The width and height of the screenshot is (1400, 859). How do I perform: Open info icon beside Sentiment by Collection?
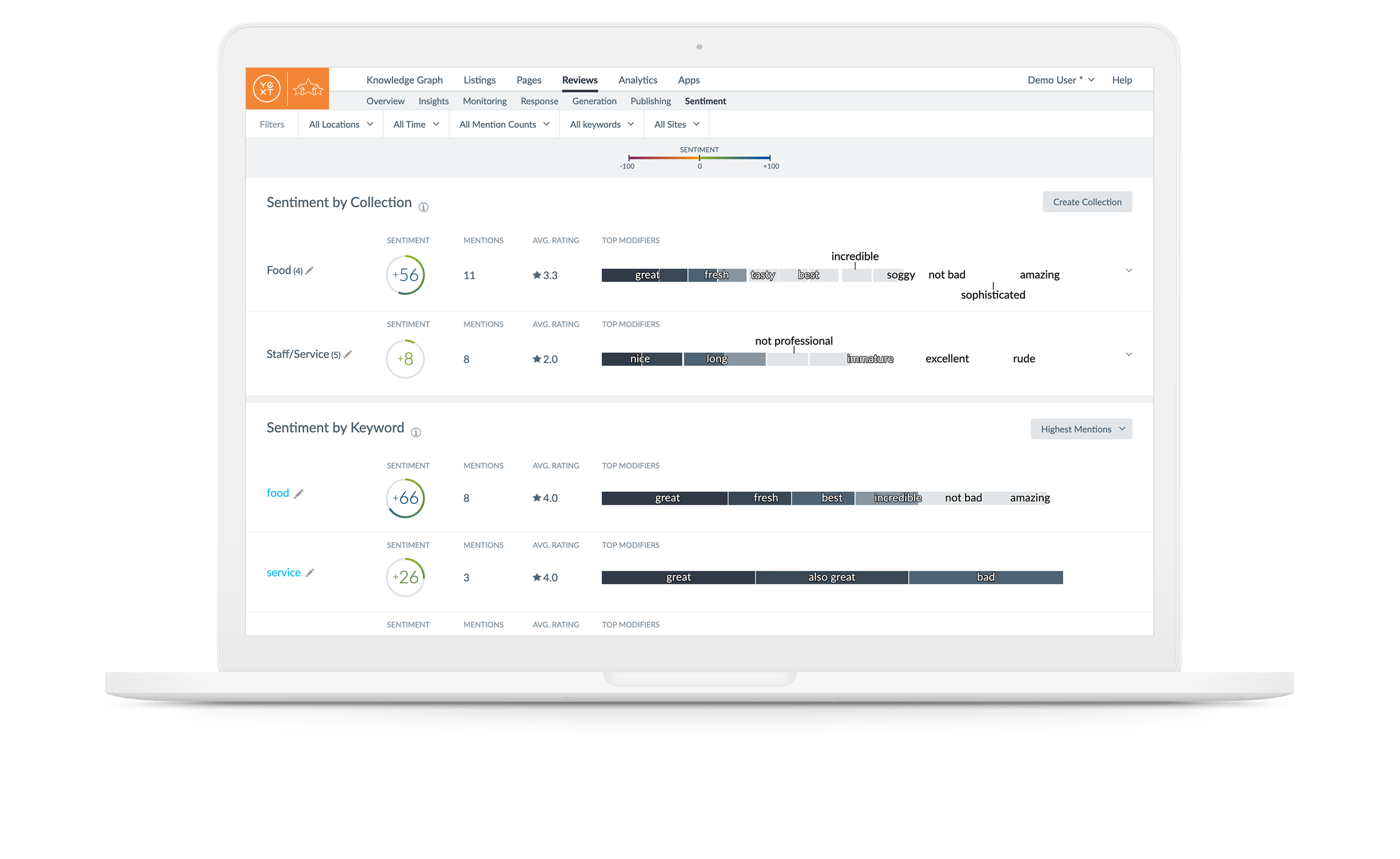[423, 207]
